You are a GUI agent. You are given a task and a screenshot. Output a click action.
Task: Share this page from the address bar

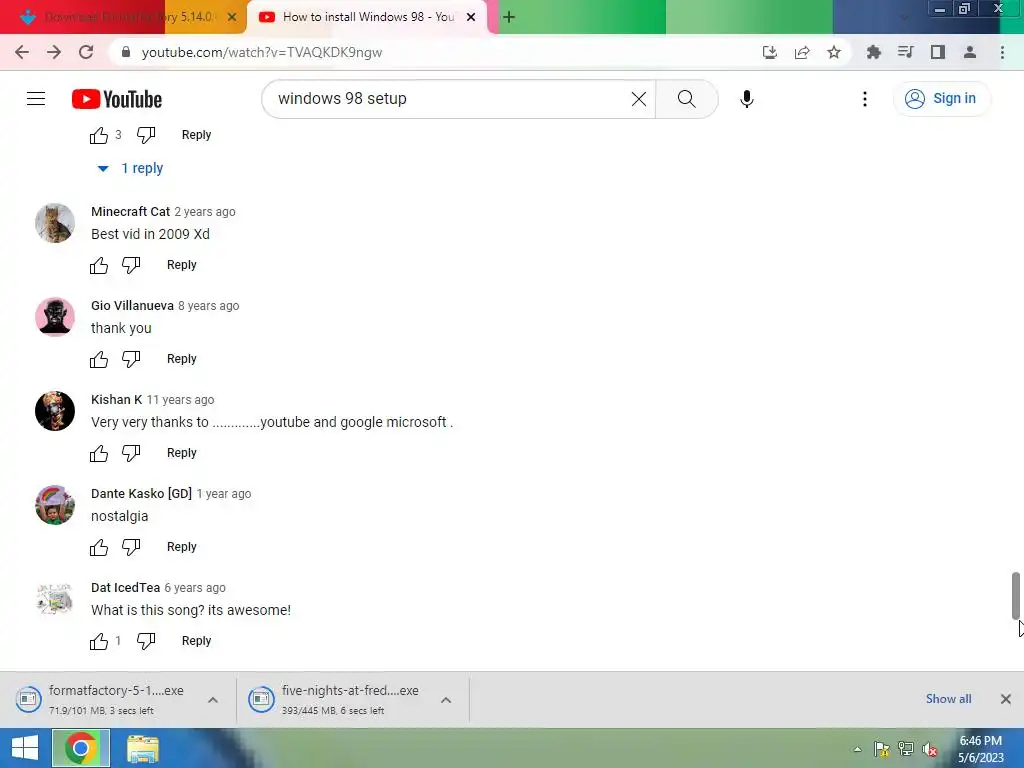coord(802,52)
